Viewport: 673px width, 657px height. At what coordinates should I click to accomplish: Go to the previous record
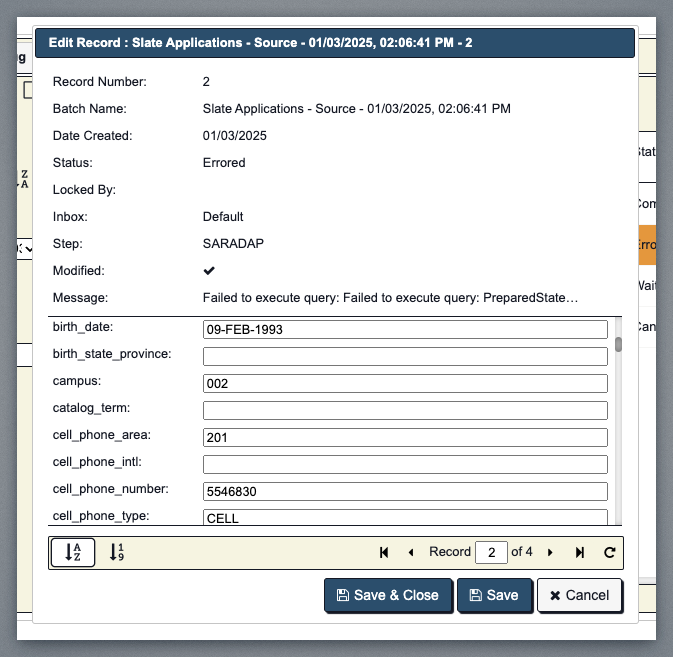pyautogui.click(x=410, y=552)
